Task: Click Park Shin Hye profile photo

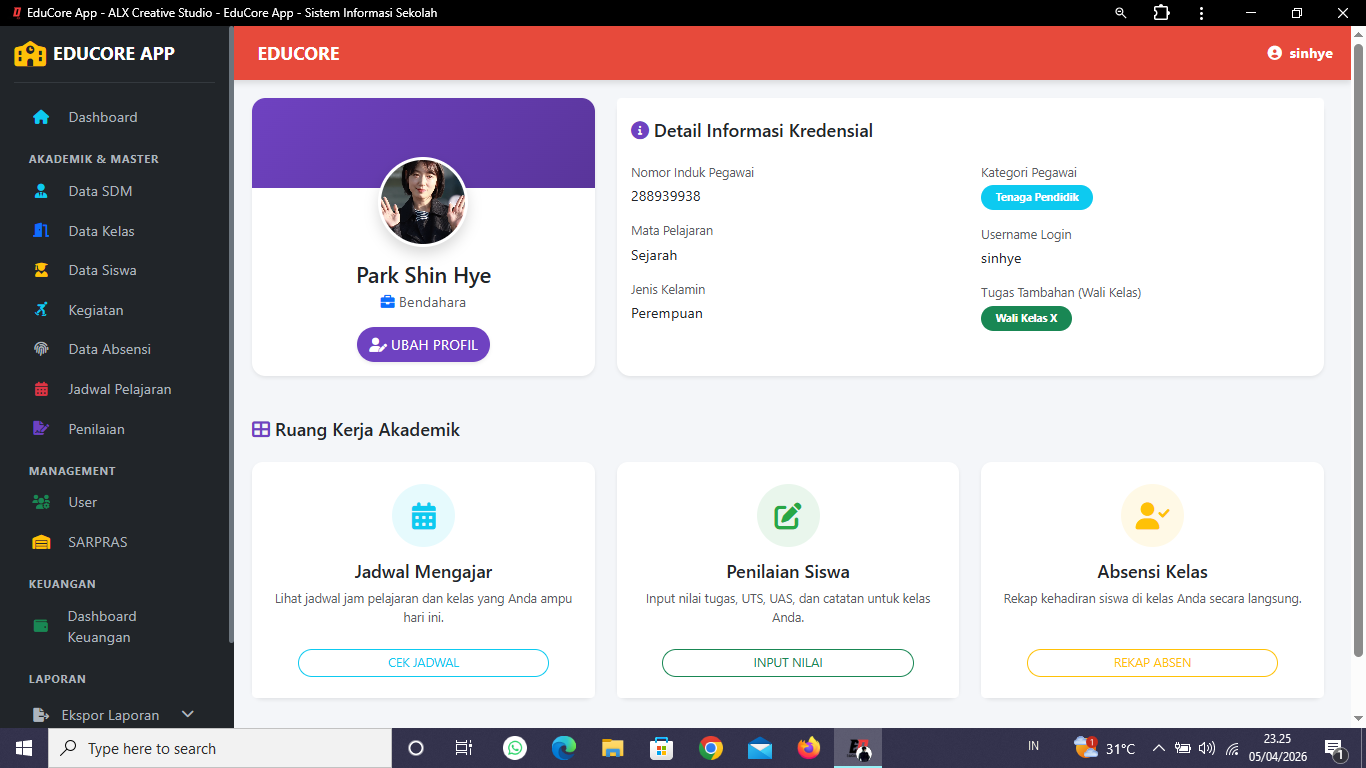Action: click(x=423, y=202)
